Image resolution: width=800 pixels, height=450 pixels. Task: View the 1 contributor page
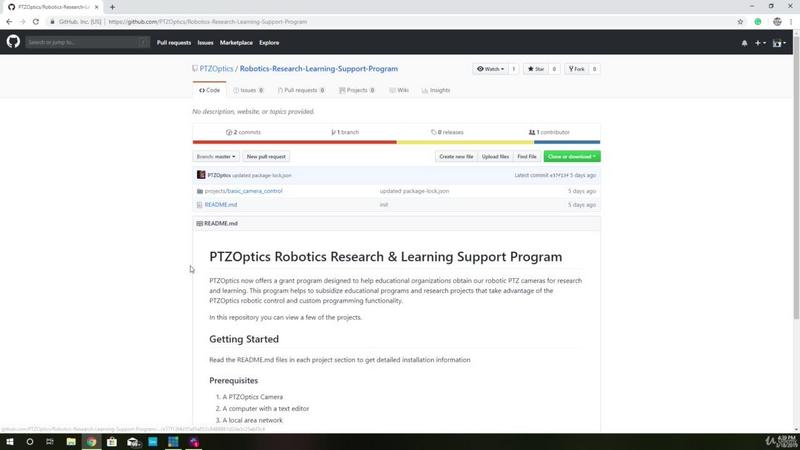click(549, 132)
